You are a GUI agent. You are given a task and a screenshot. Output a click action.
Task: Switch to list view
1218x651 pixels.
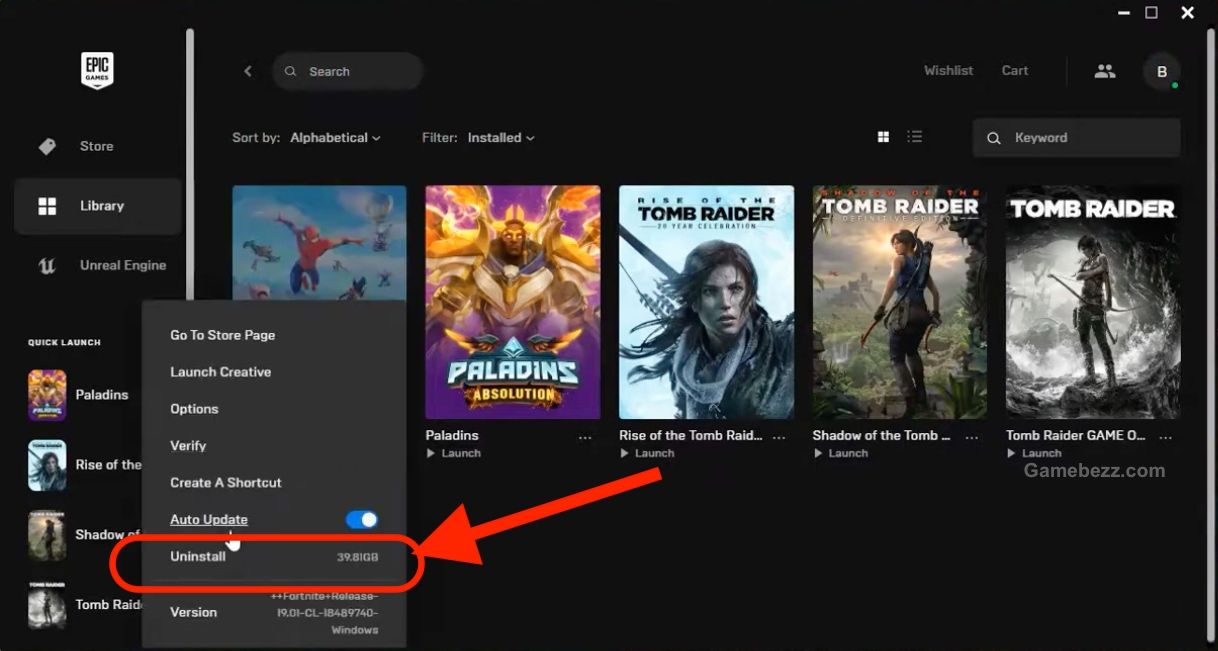pyautogui.click(x=914, y=137)
